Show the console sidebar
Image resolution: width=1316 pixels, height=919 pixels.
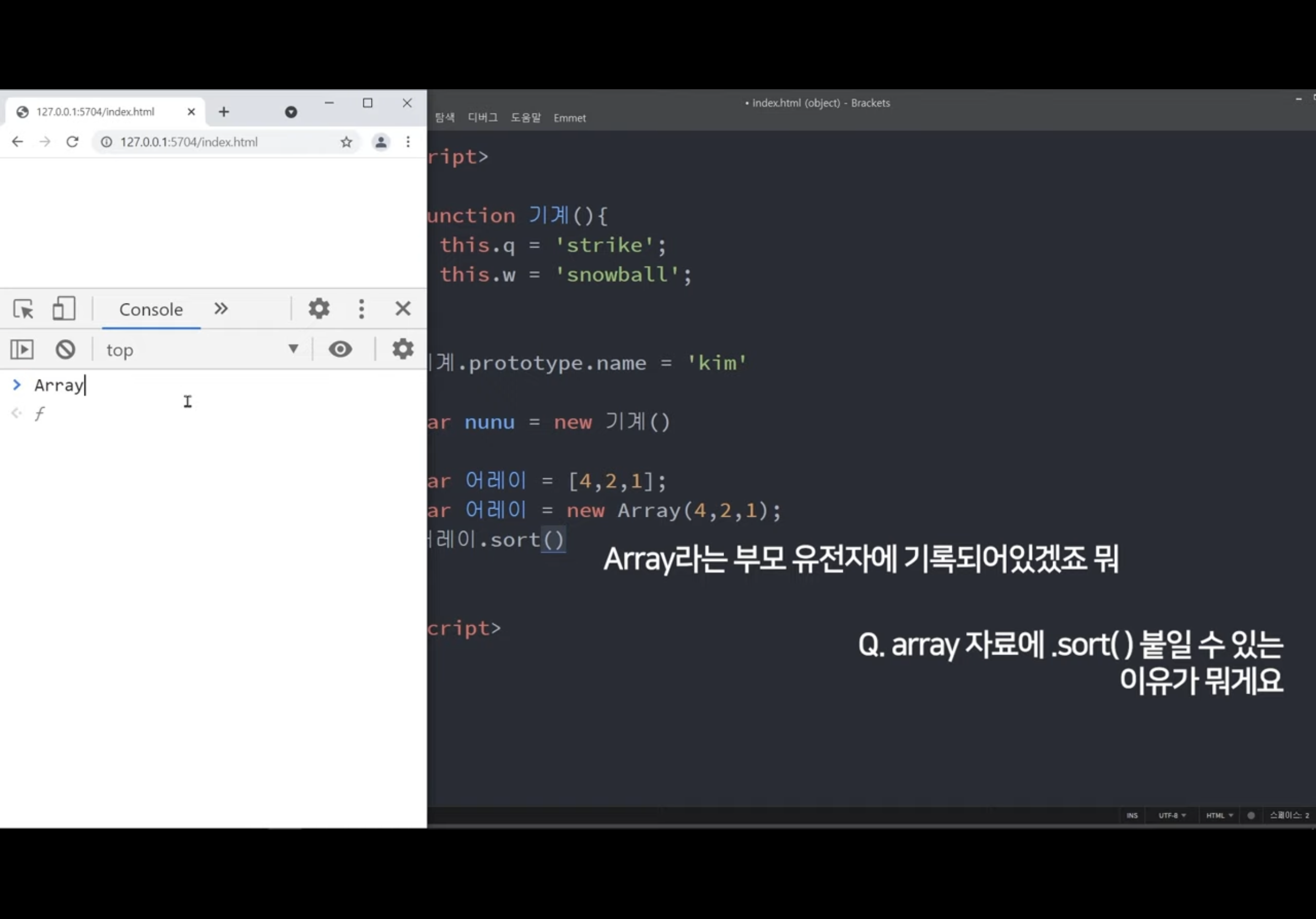[23, 349]
